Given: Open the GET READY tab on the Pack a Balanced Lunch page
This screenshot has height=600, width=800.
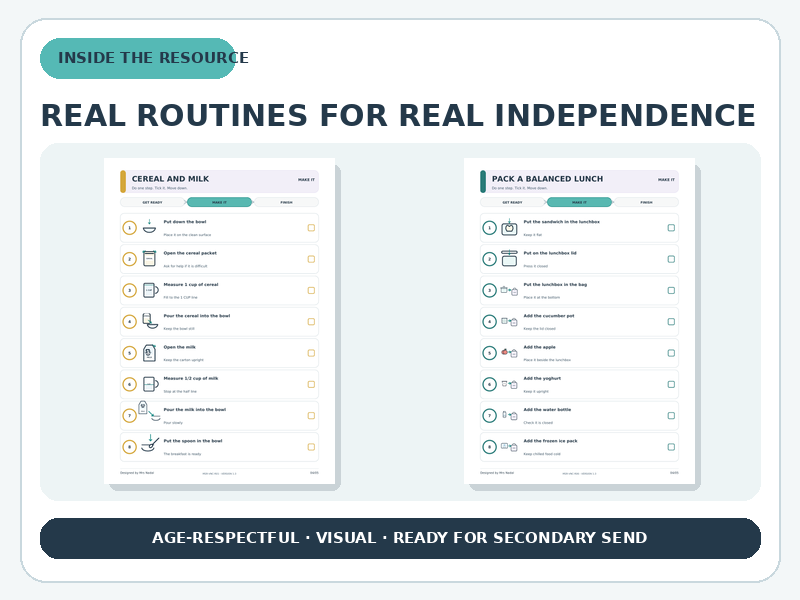Looking at the screenshot, I should pyautogui.click(x=513, y=203).
